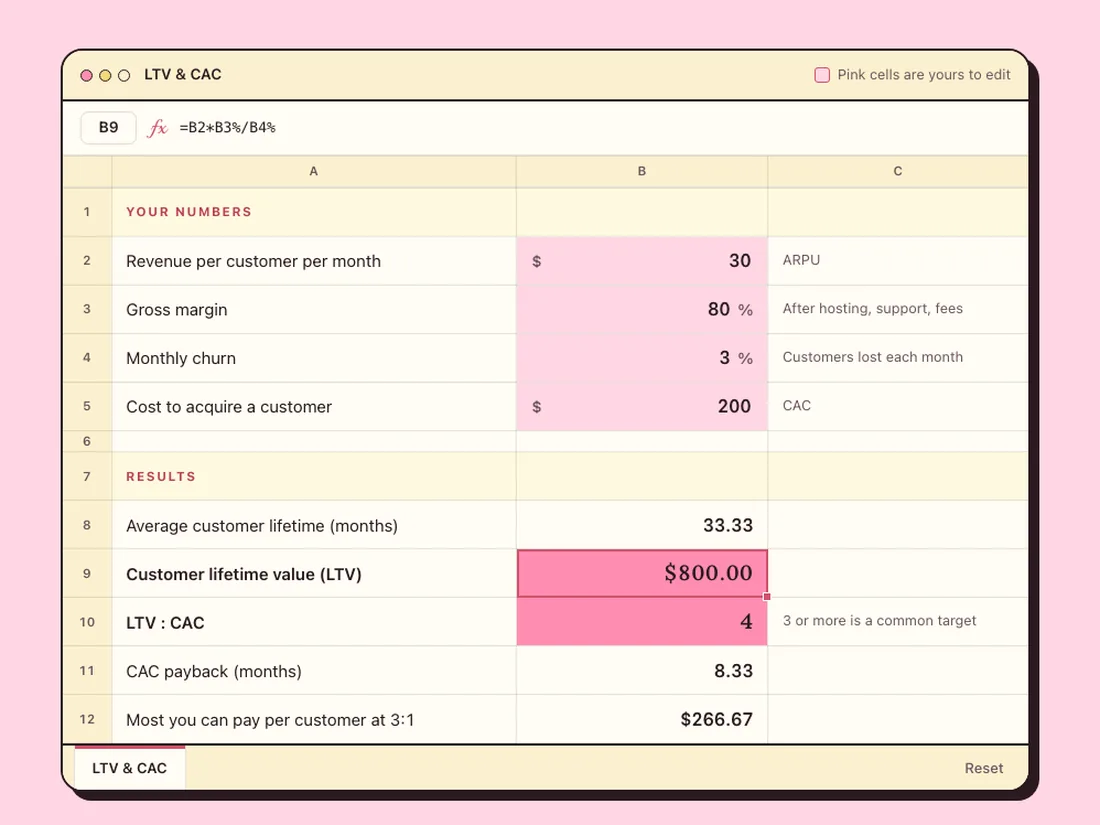1100x825 pixels.
Task: Click the pink window dot button
Action: pyautogui.click(x=86, y=75)
